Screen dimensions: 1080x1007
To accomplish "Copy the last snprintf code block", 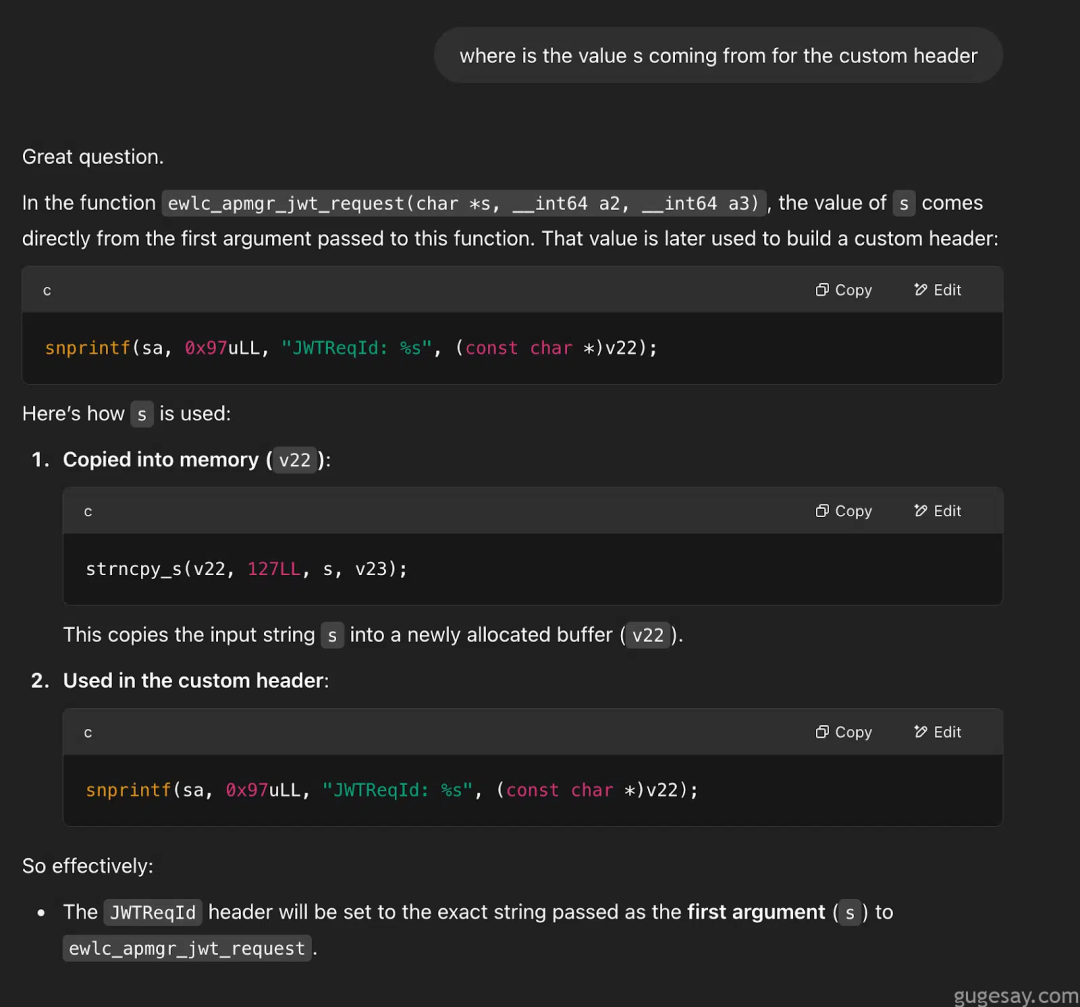I will click(x=843, y=732).
